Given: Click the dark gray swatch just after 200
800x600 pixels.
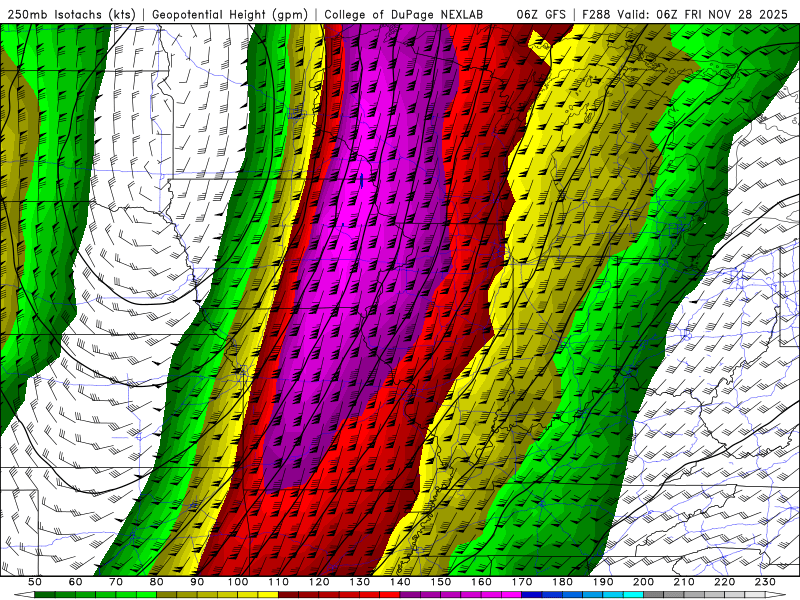Looking at the screenshot, I should [654, 595].
